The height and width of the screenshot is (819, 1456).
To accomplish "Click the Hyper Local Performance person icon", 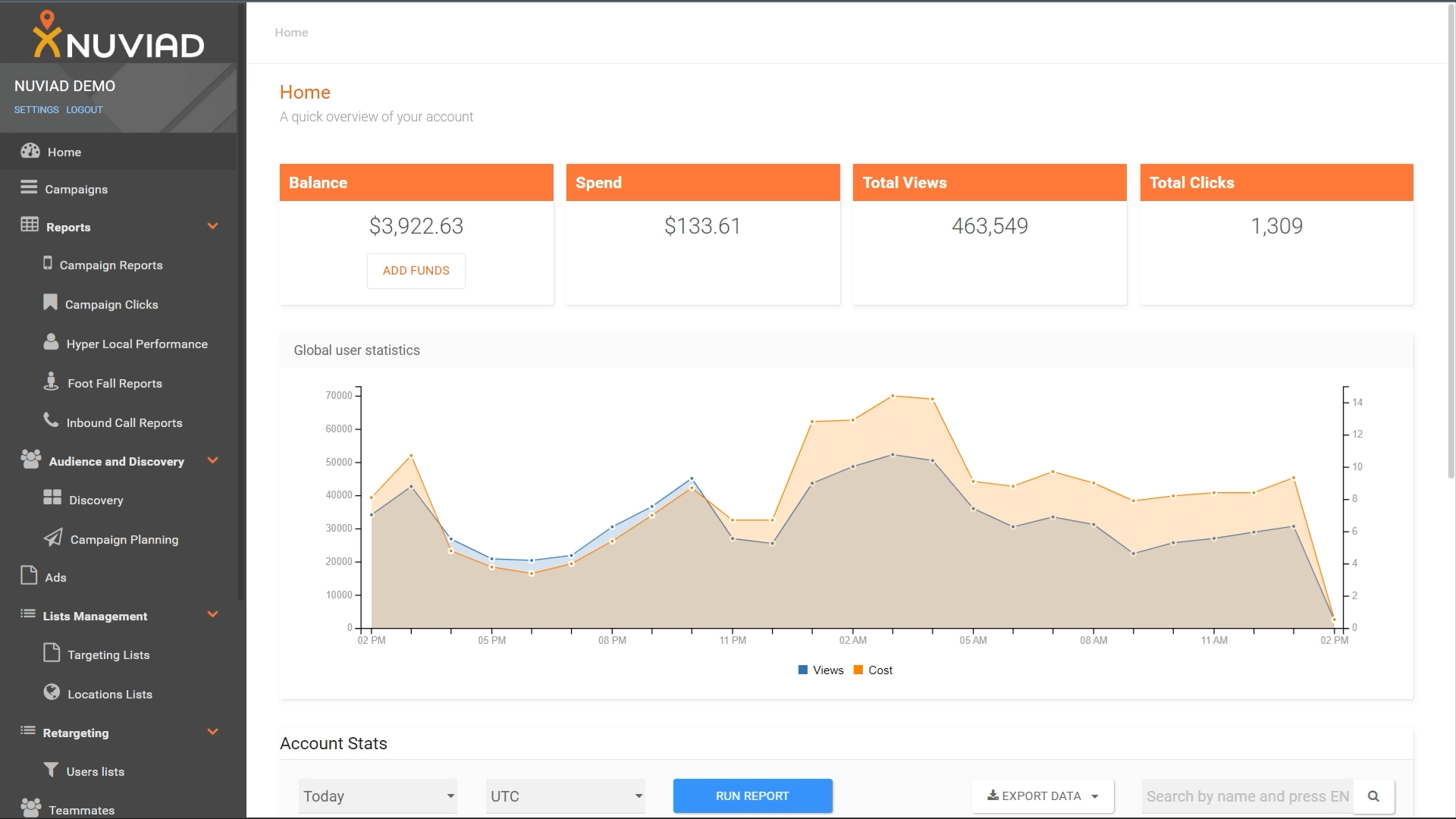I will (51, 342).
